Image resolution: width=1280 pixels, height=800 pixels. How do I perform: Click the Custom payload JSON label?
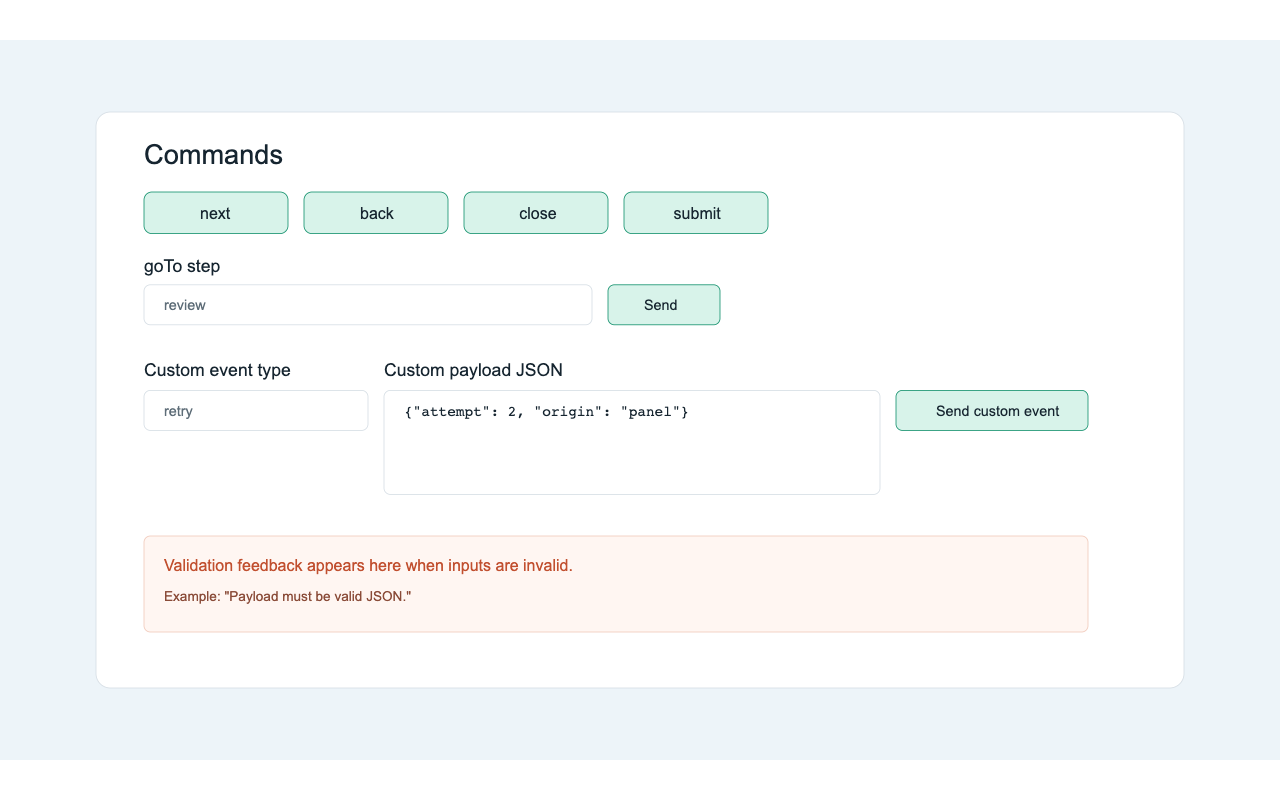pyautogui.click(x=473, y=370)
